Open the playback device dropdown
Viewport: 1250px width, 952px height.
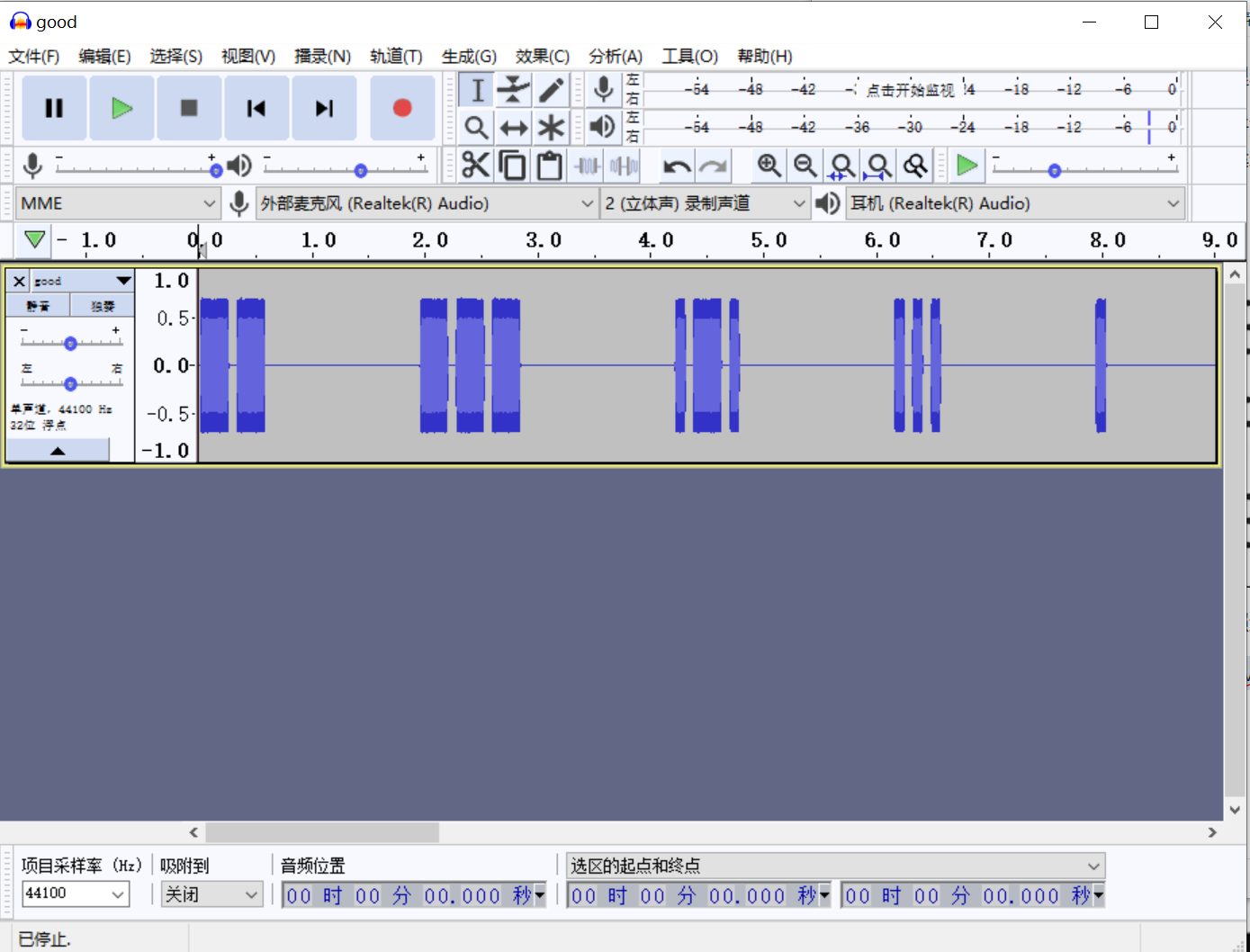(x=1015, y=203)
